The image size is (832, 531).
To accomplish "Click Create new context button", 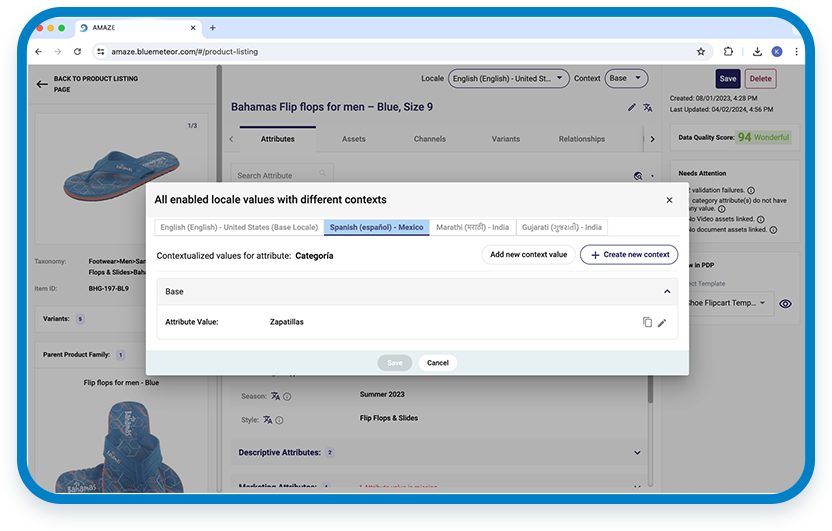I will pos(629,255).
